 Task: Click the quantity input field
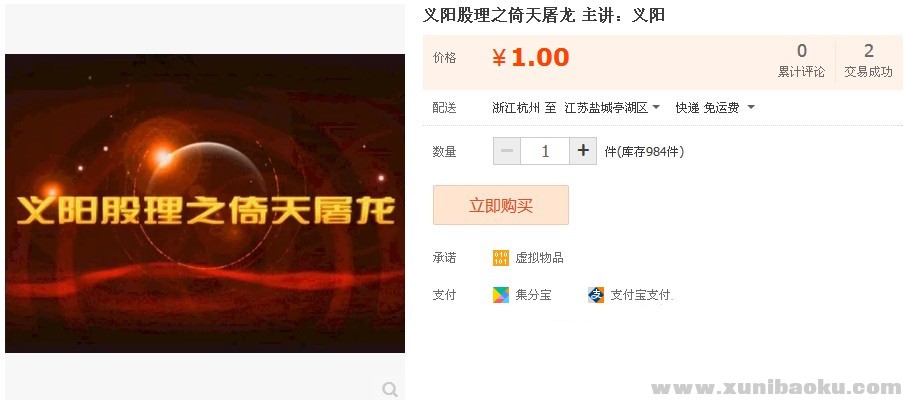coord(545,151)
